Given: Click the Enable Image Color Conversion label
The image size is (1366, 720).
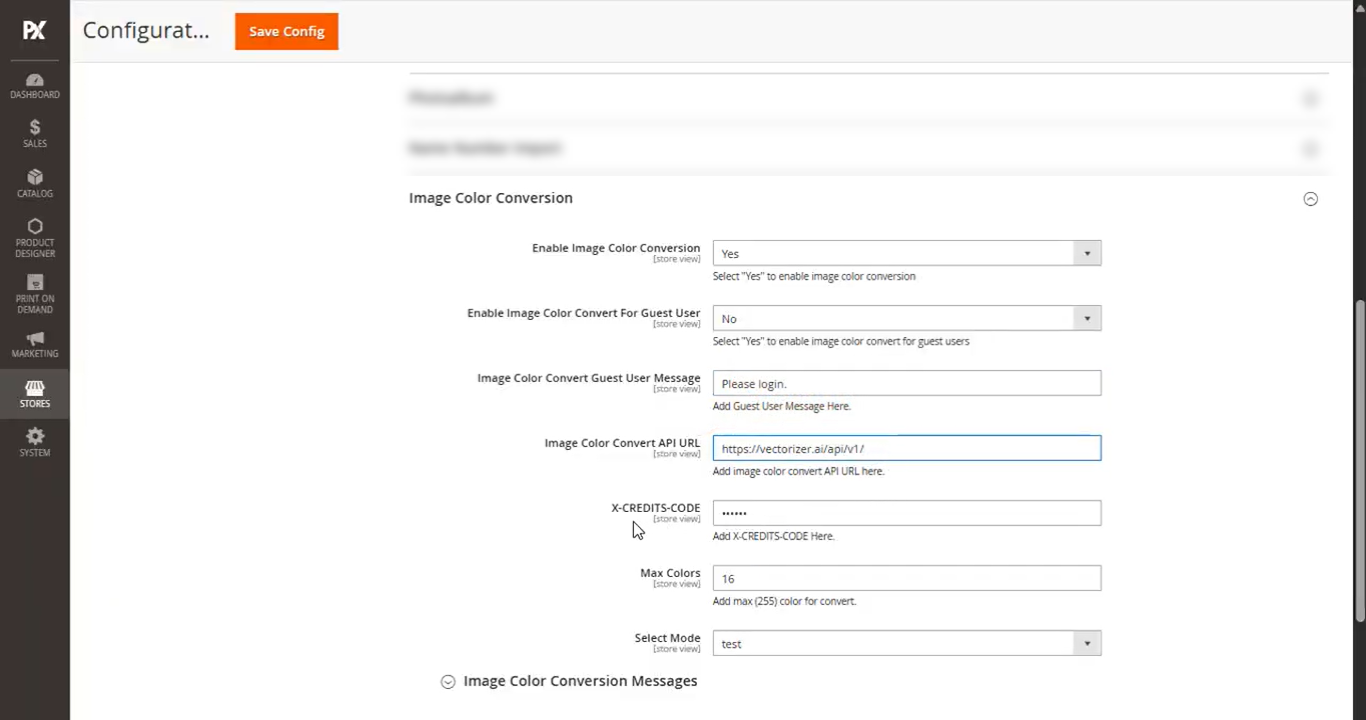Looking at the screenshot, I should [x=616, y=248].
